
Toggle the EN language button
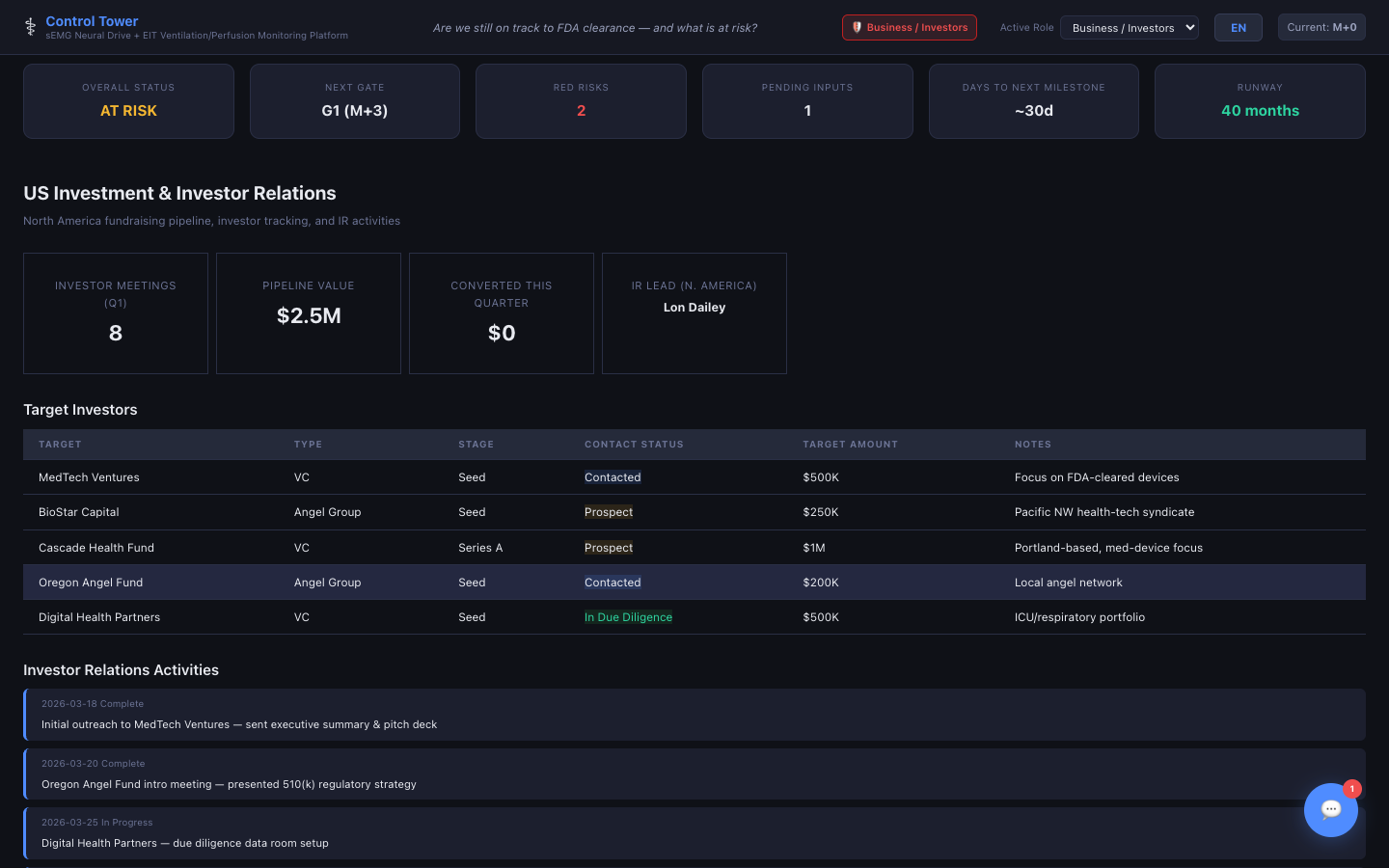(x=1238, y=28)
